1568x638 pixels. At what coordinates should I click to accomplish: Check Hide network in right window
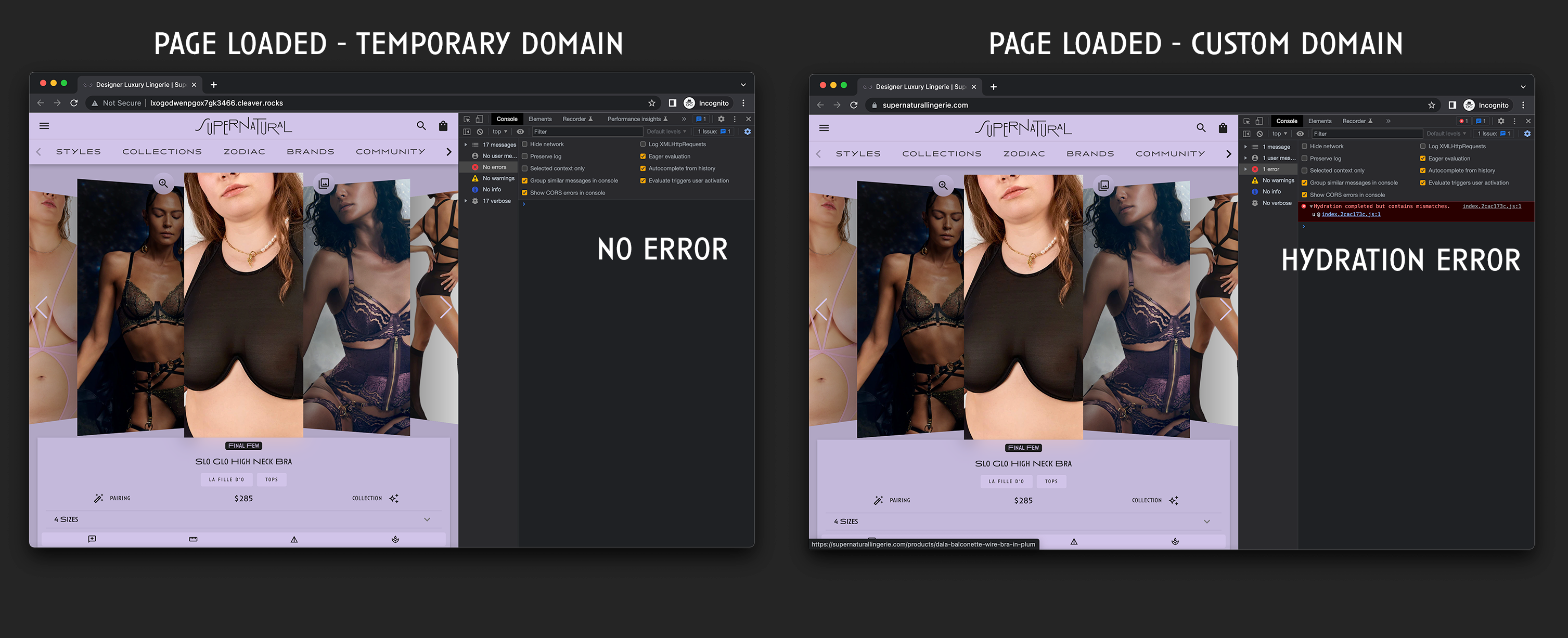pos(1304,147)
